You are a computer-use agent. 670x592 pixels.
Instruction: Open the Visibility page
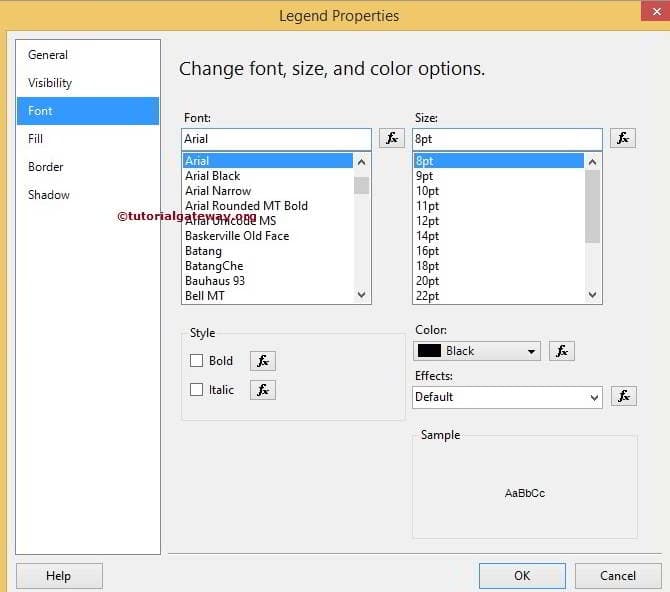coord(50,83)
